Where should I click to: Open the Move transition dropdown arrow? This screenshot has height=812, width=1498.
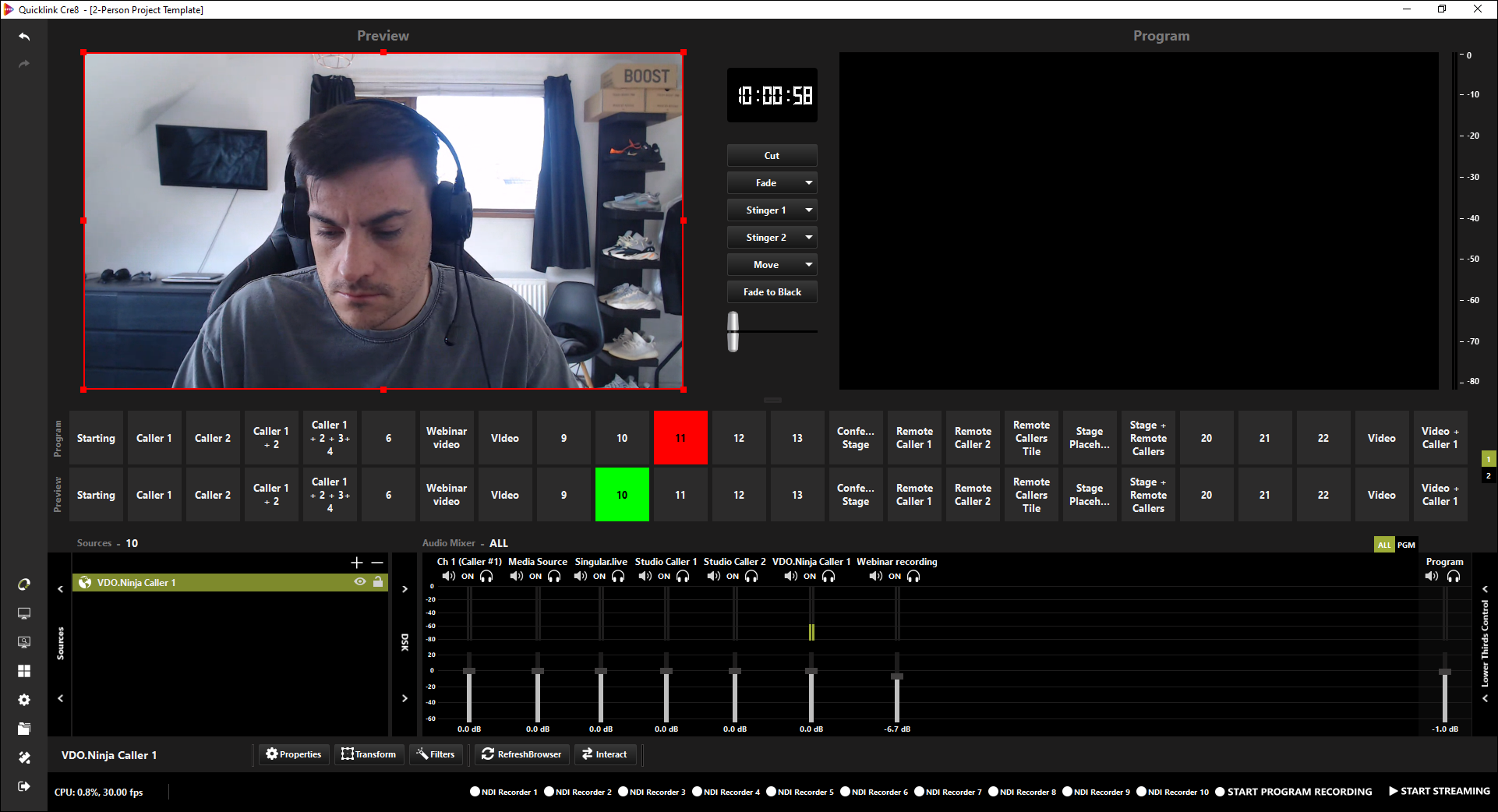(x=809, y=265)
